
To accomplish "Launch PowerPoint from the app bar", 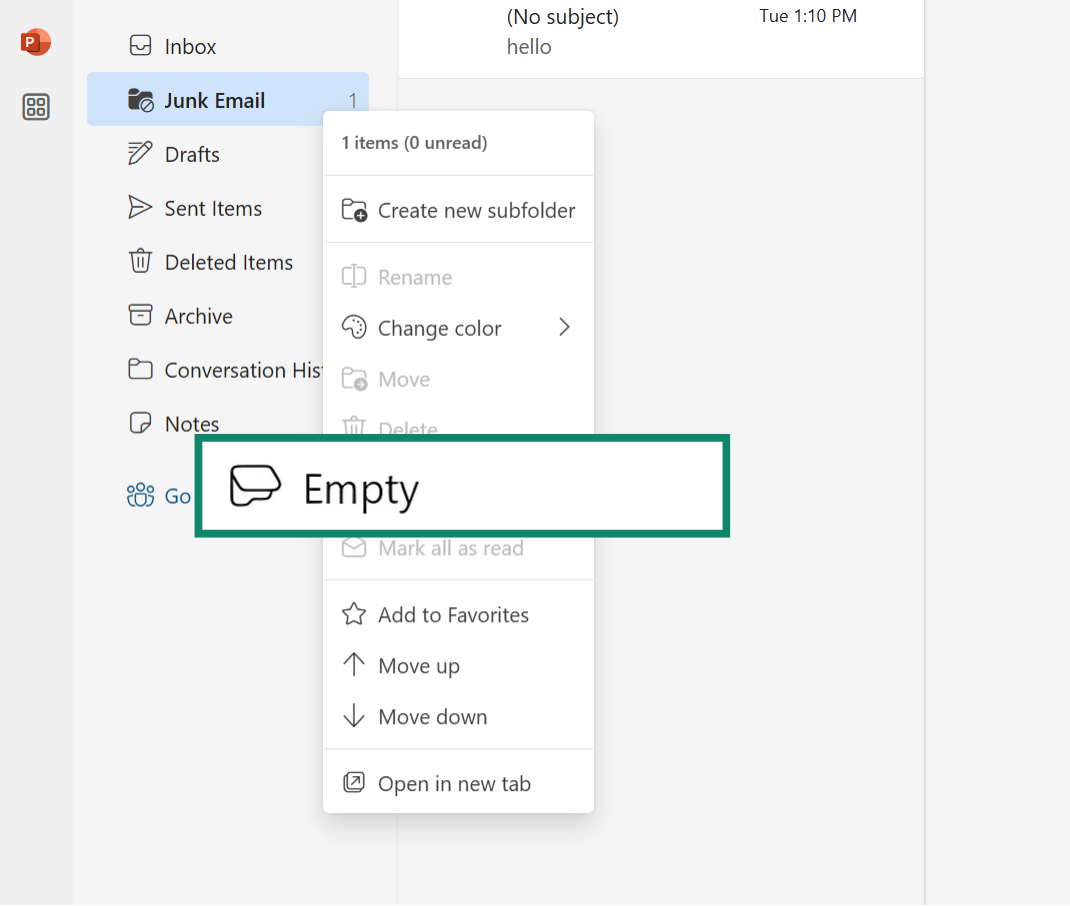I will [35, 42].
